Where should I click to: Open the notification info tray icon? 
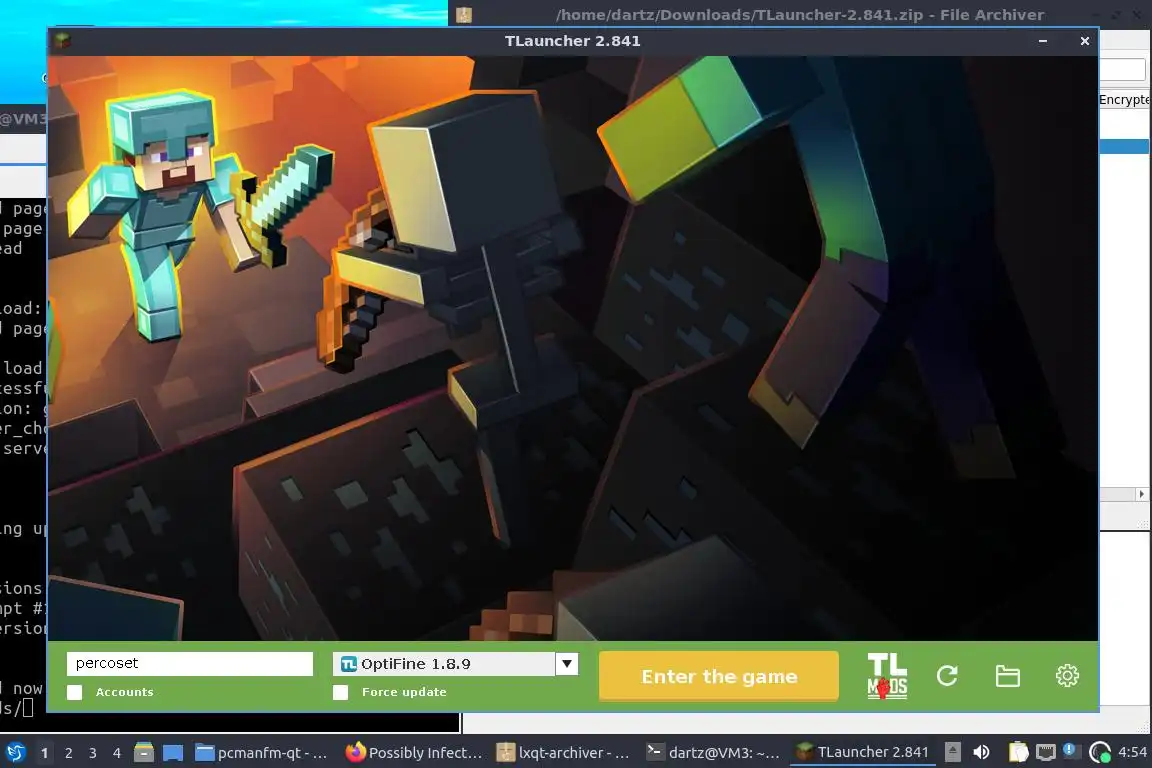(x=1070, y=750)
